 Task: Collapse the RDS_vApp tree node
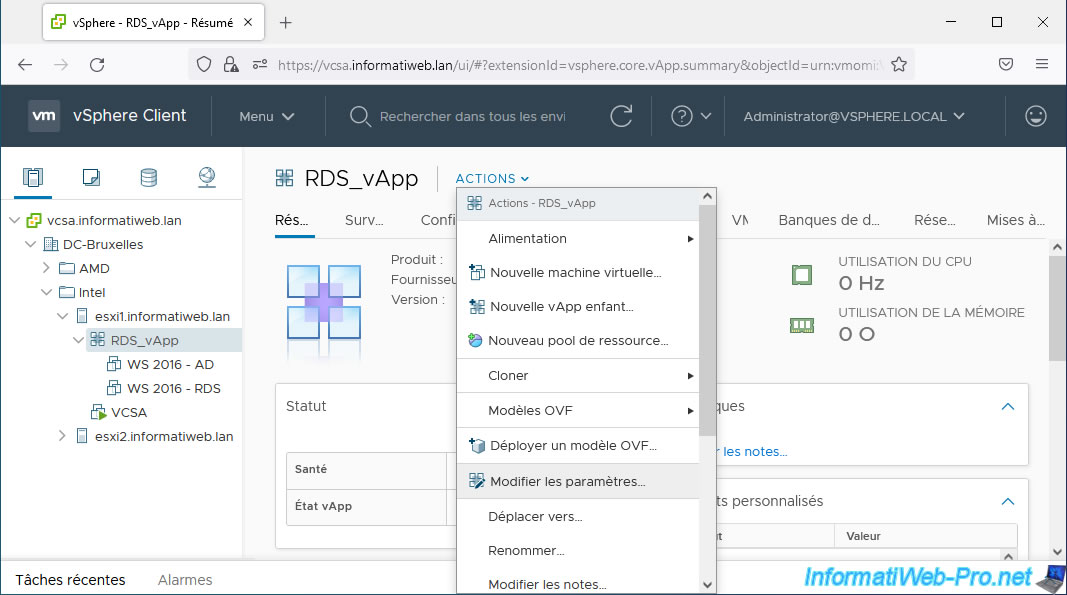[x=78, y=340]
